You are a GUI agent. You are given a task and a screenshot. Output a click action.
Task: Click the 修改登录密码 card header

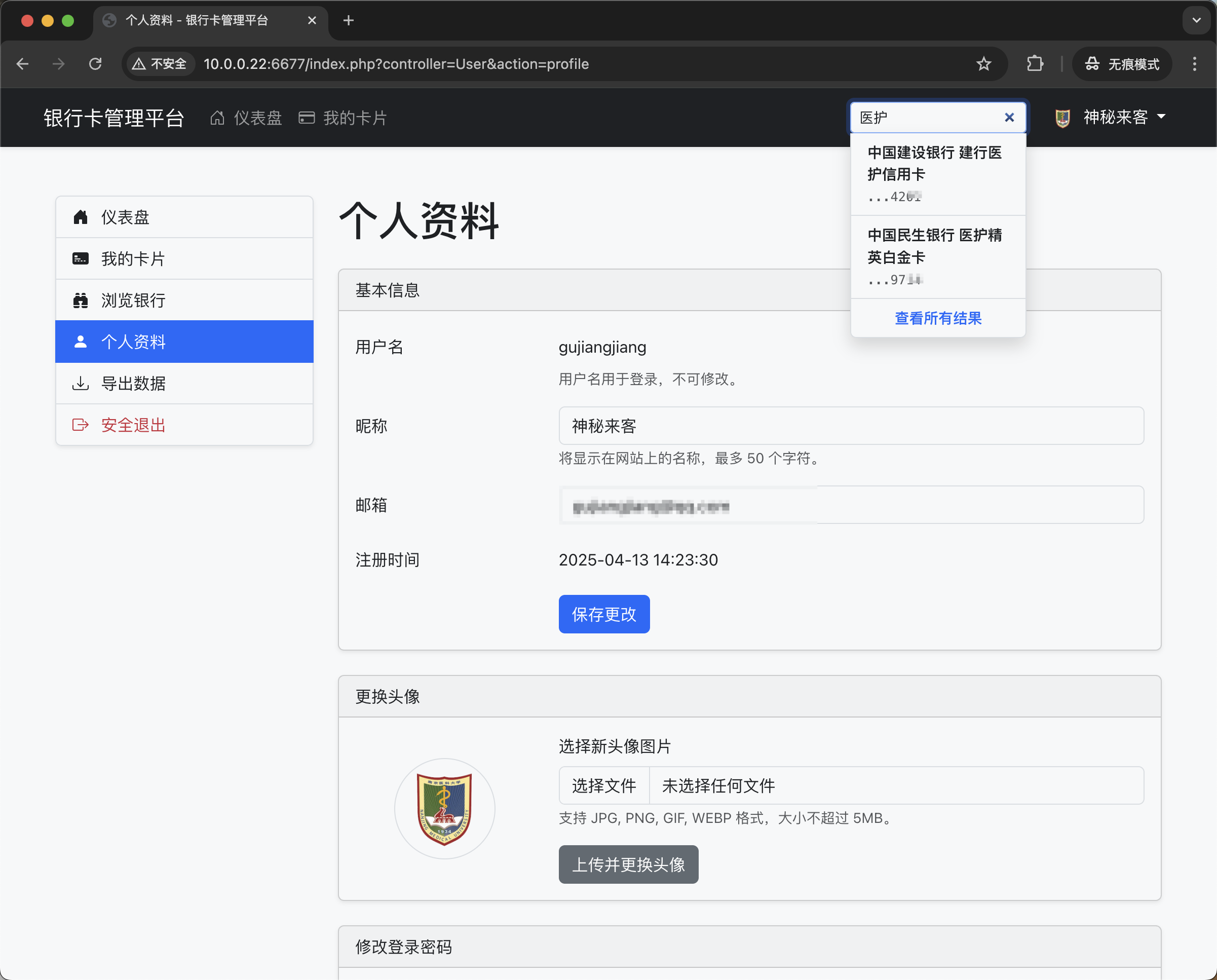point(750,947)
